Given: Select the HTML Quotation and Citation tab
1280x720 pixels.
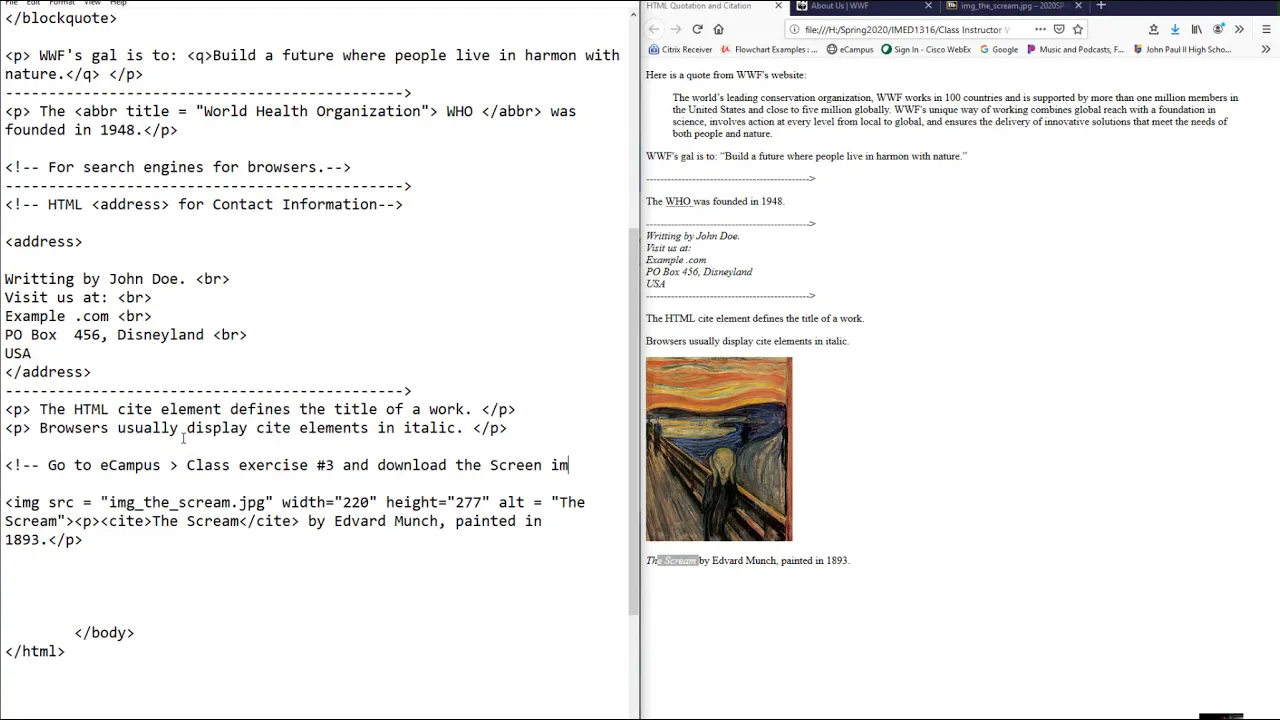Looking at the screenshot, I should coord(713,6).
